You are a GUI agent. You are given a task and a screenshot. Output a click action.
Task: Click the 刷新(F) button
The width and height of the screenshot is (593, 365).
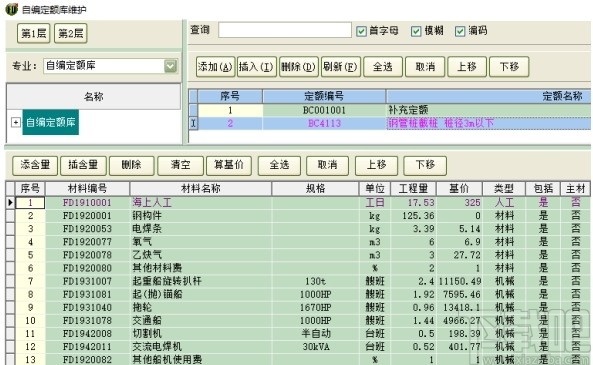[x=341, y=67]
